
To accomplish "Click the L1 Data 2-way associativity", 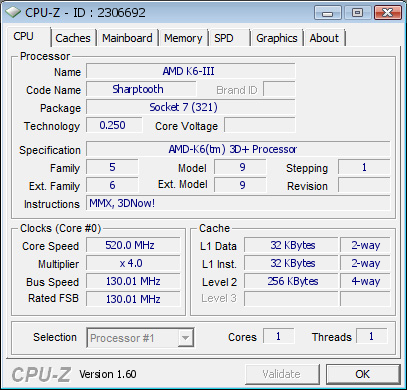I will (365, 245).
